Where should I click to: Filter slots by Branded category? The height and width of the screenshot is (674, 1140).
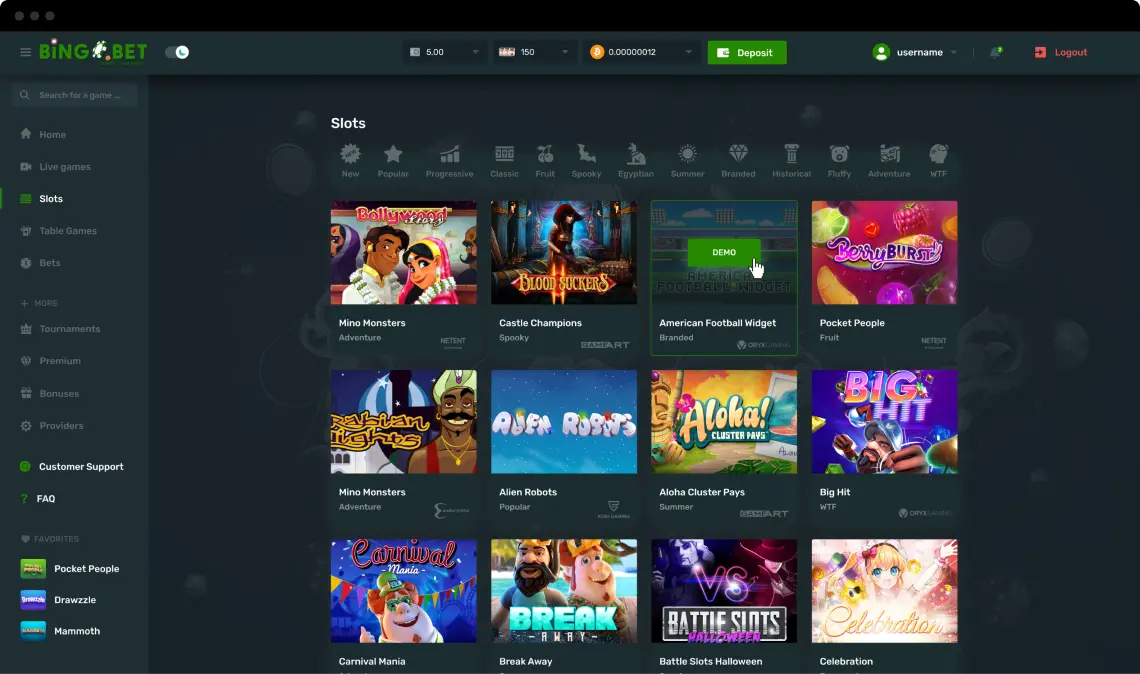[739, 161]
